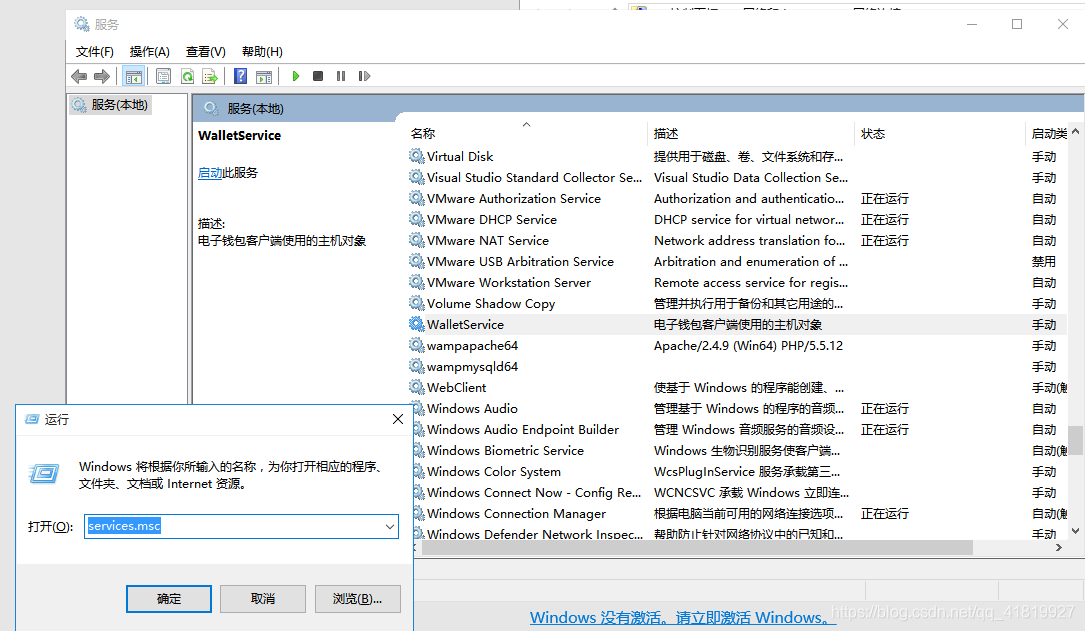Click the gear icon of the Virtual Disk row

(x=417, y=156)
